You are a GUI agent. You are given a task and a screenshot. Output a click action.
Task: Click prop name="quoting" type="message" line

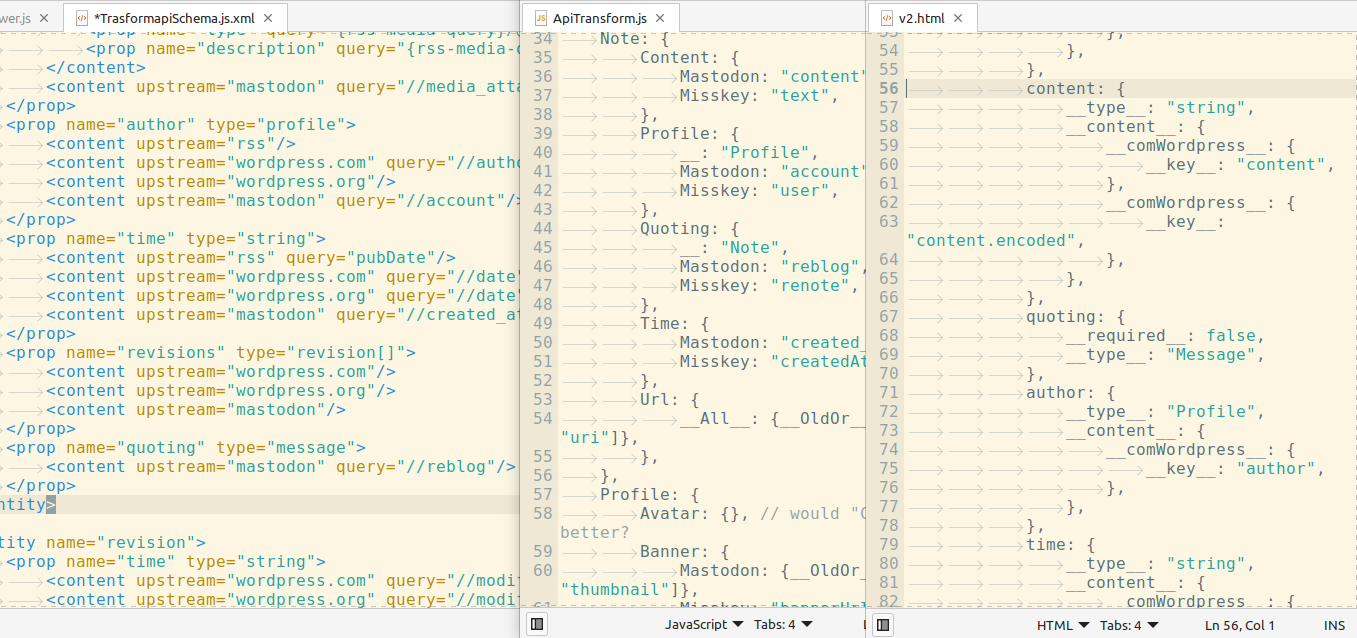point(186,448)
